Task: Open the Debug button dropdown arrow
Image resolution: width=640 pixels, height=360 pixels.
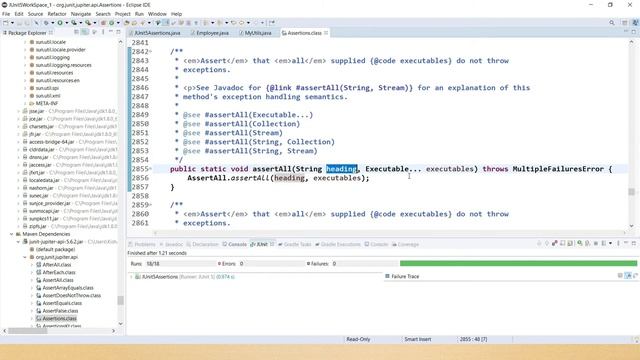Action: coord(53,23)
